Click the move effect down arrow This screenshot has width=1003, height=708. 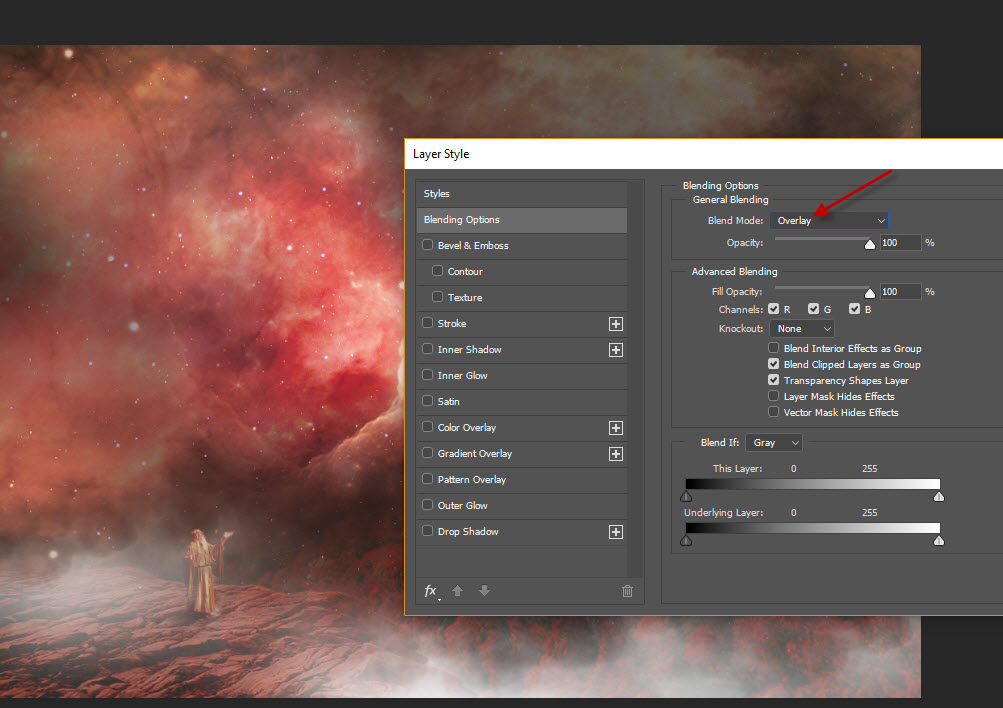(x=484, y=591)
